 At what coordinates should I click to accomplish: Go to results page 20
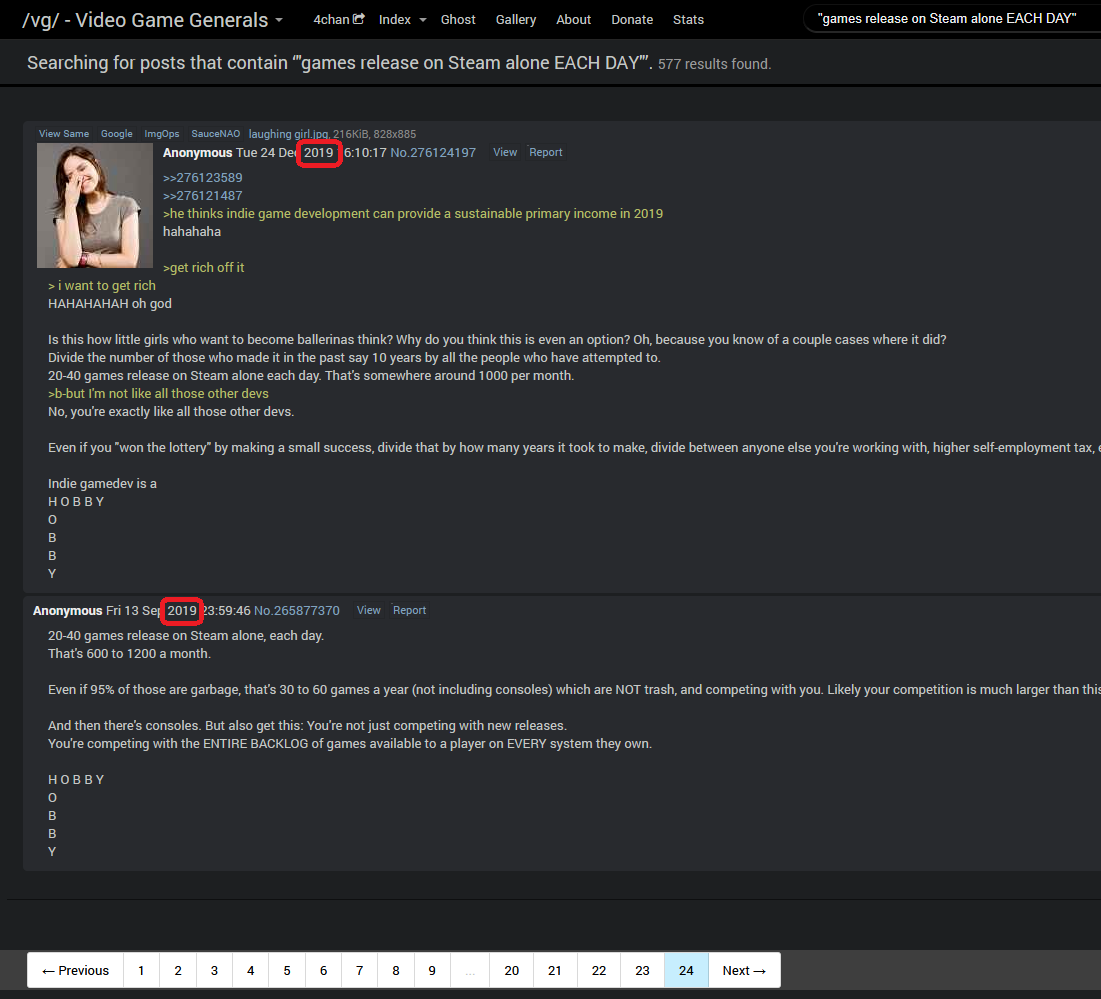(511, 970)
